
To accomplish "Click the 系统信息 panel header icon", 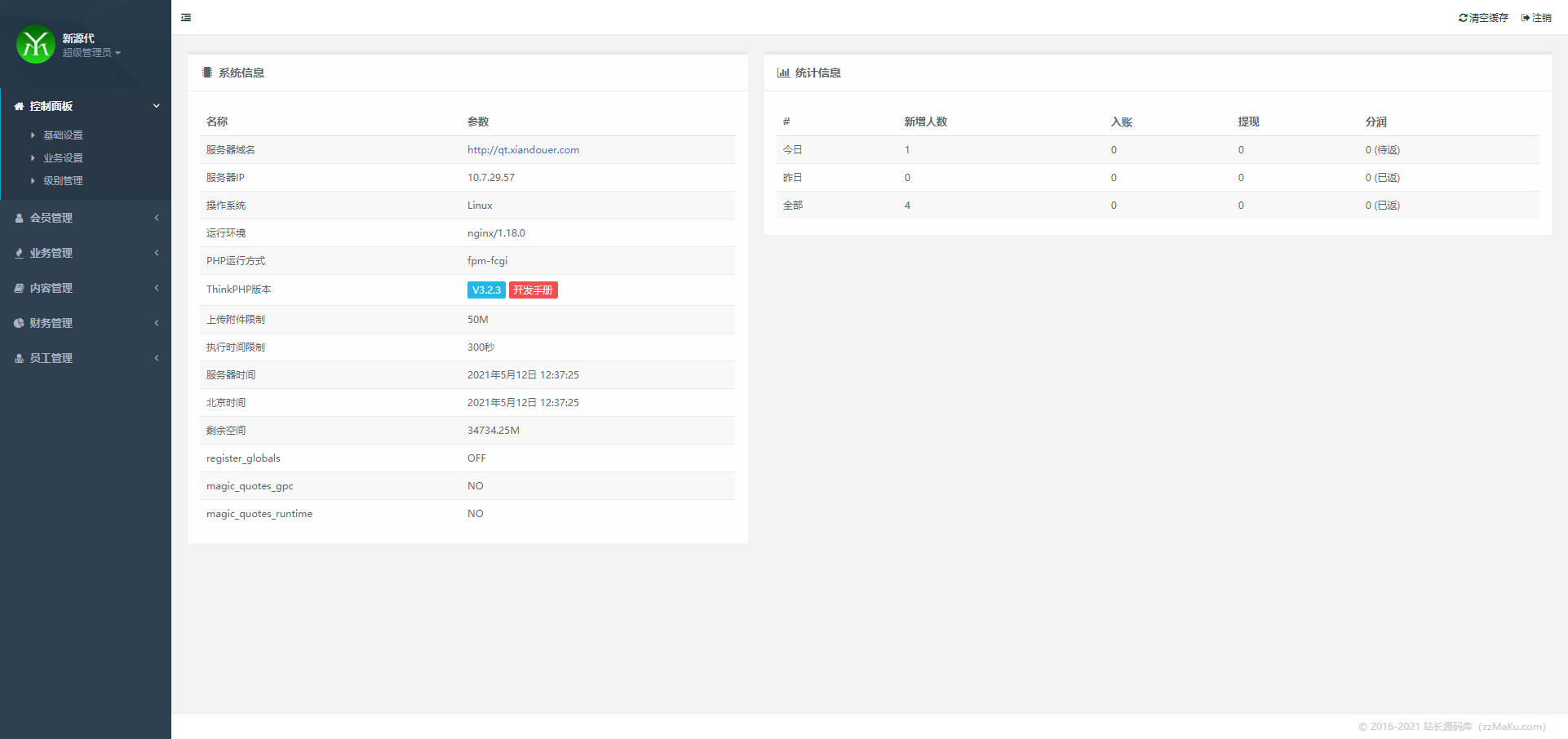I will (x=207, y=73).
